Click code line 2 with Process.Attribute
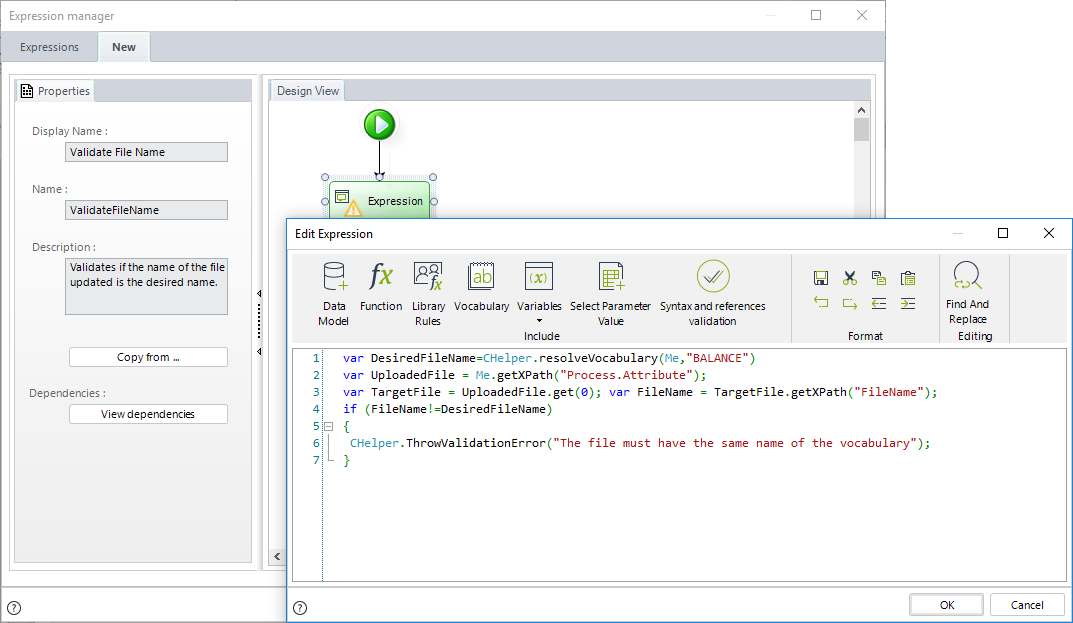The image size is (1073, 623). (x=524, y=375)
